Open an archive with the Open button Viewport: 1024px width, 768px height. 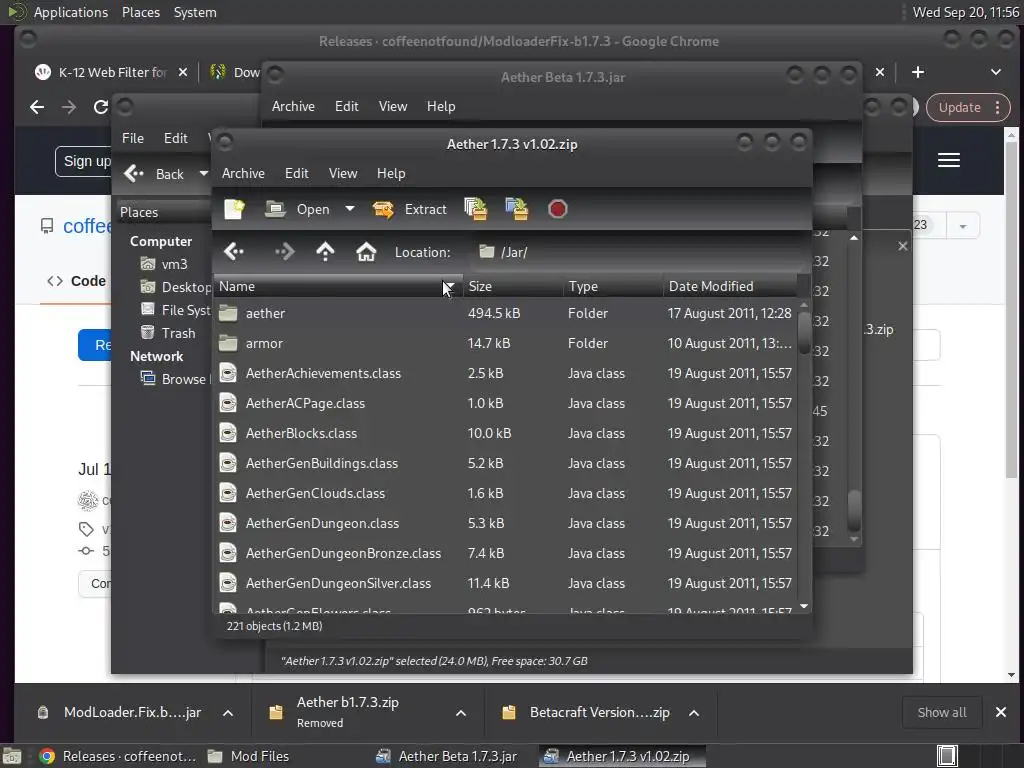point(297,209)
